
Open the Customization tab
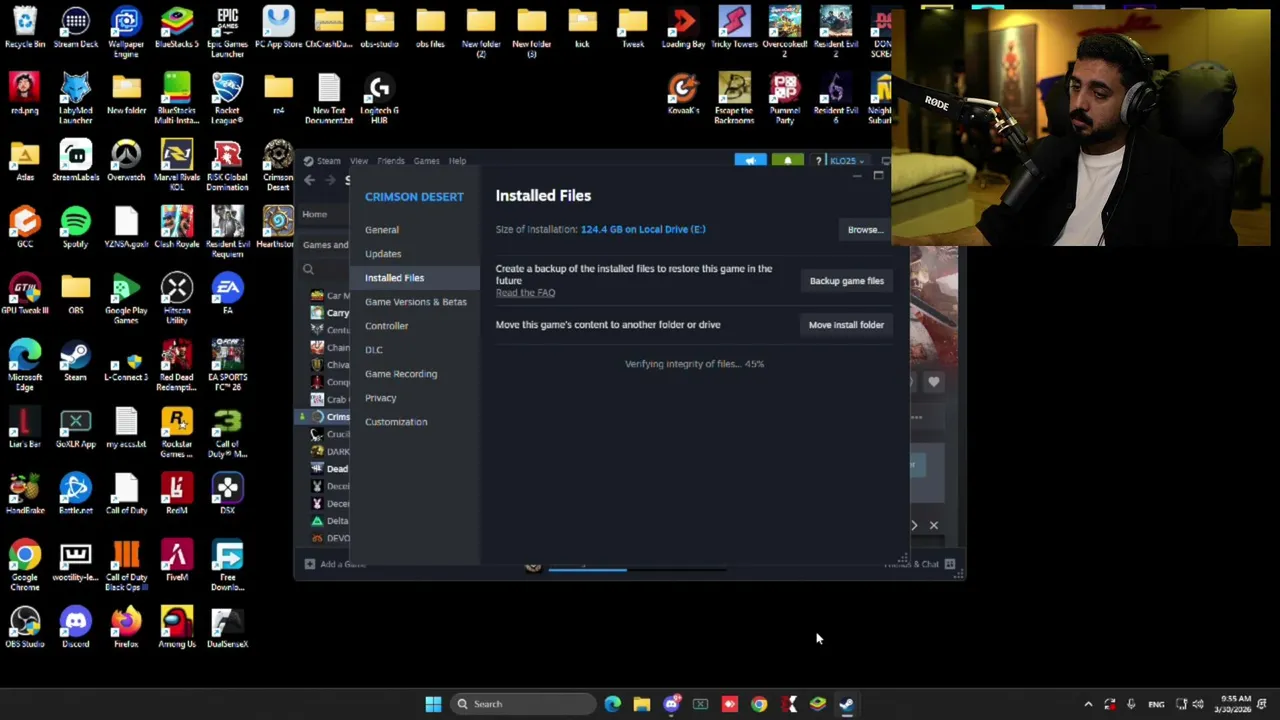(x=415, y=422)
